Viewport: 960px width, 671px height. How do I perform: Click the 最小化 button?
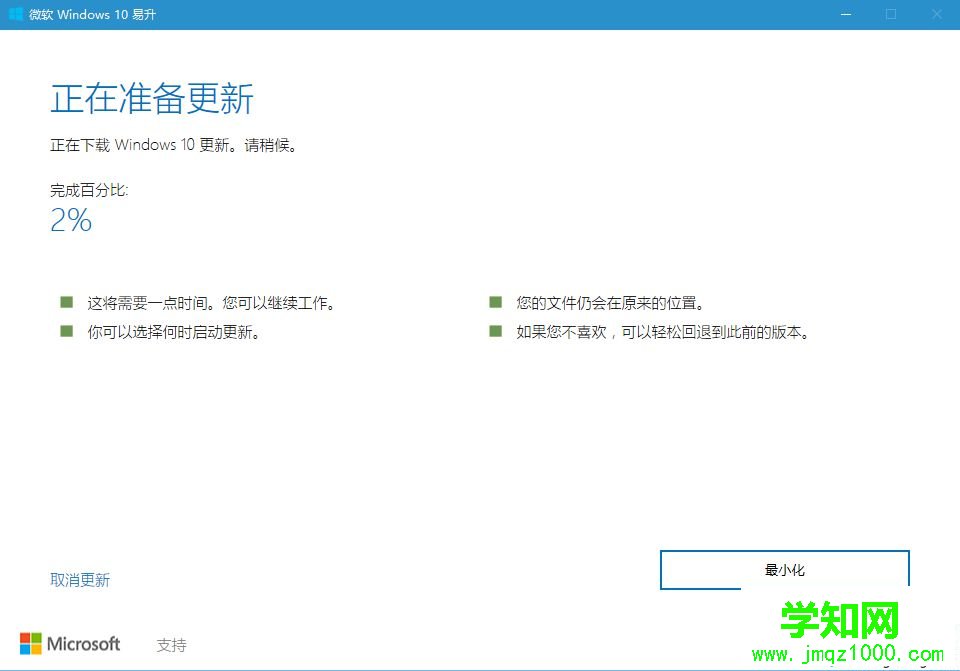point(784,570)
